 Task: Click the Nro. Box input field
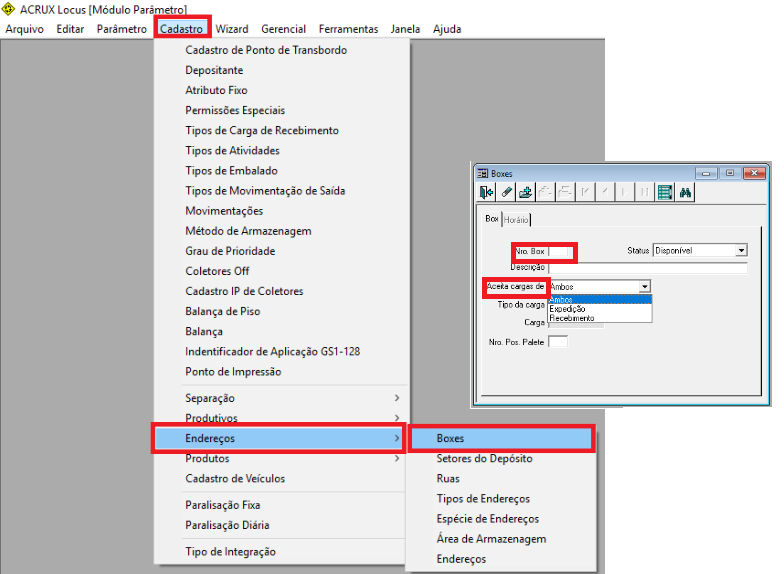558,251
